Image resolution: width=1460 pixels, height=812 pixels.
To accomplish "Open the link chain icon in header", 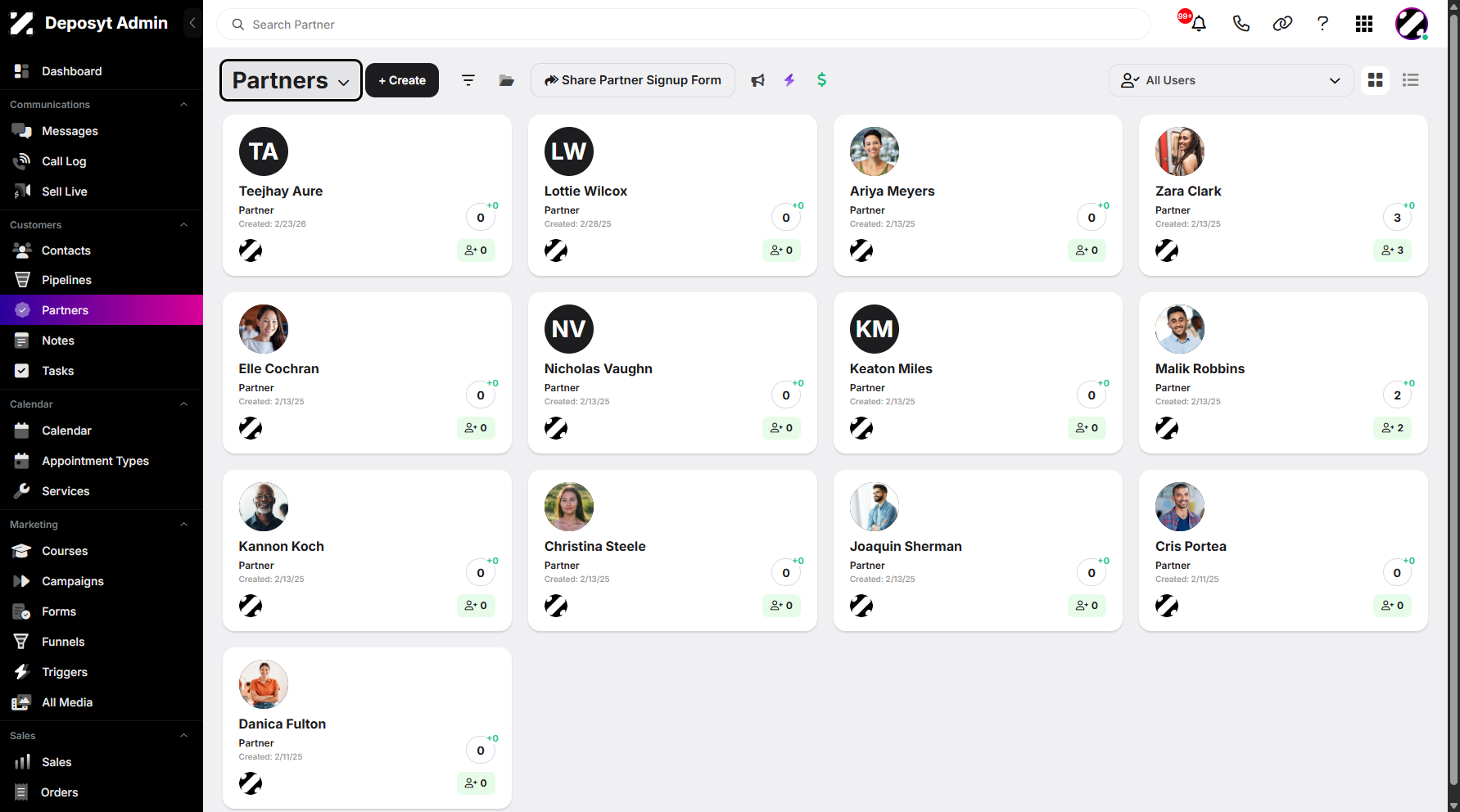I will [x=1282, y=24].
